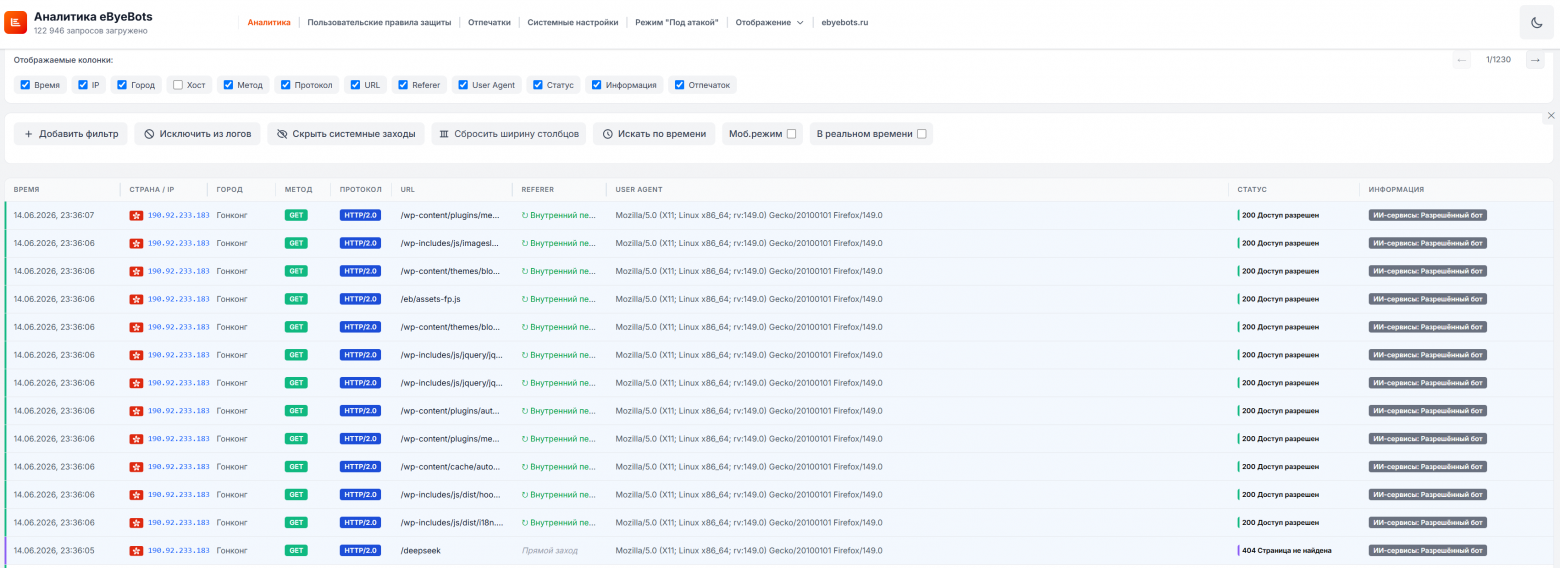Click 200 Доступ разрешен in /eb/assets-fp.js row
1560x568 pixels.
[1279, 299]
